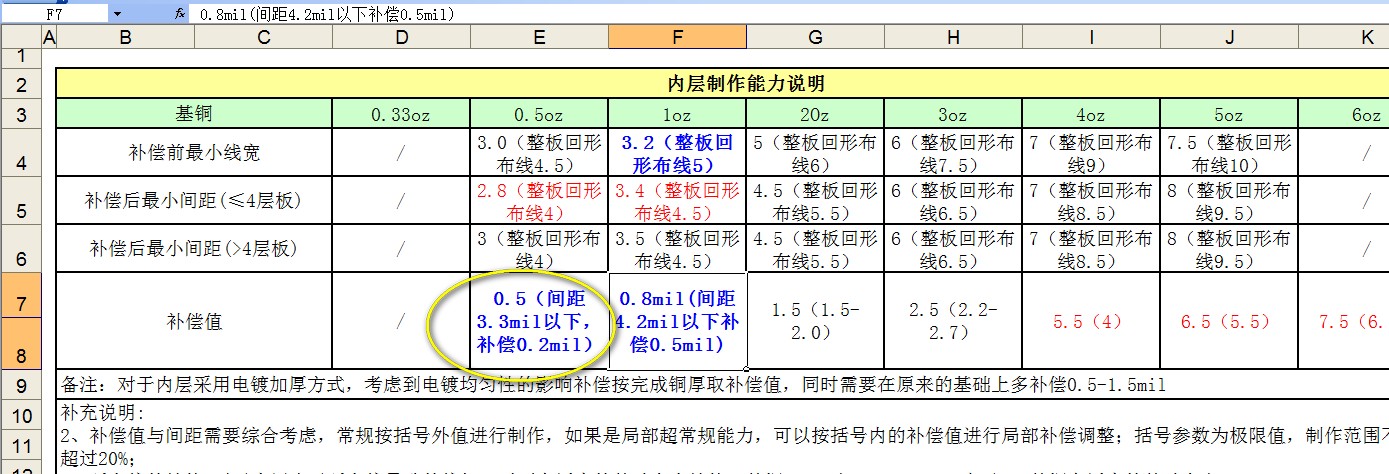
Task: Click the 备注 note row about 电镀加厚
Action: pos(723,384)
